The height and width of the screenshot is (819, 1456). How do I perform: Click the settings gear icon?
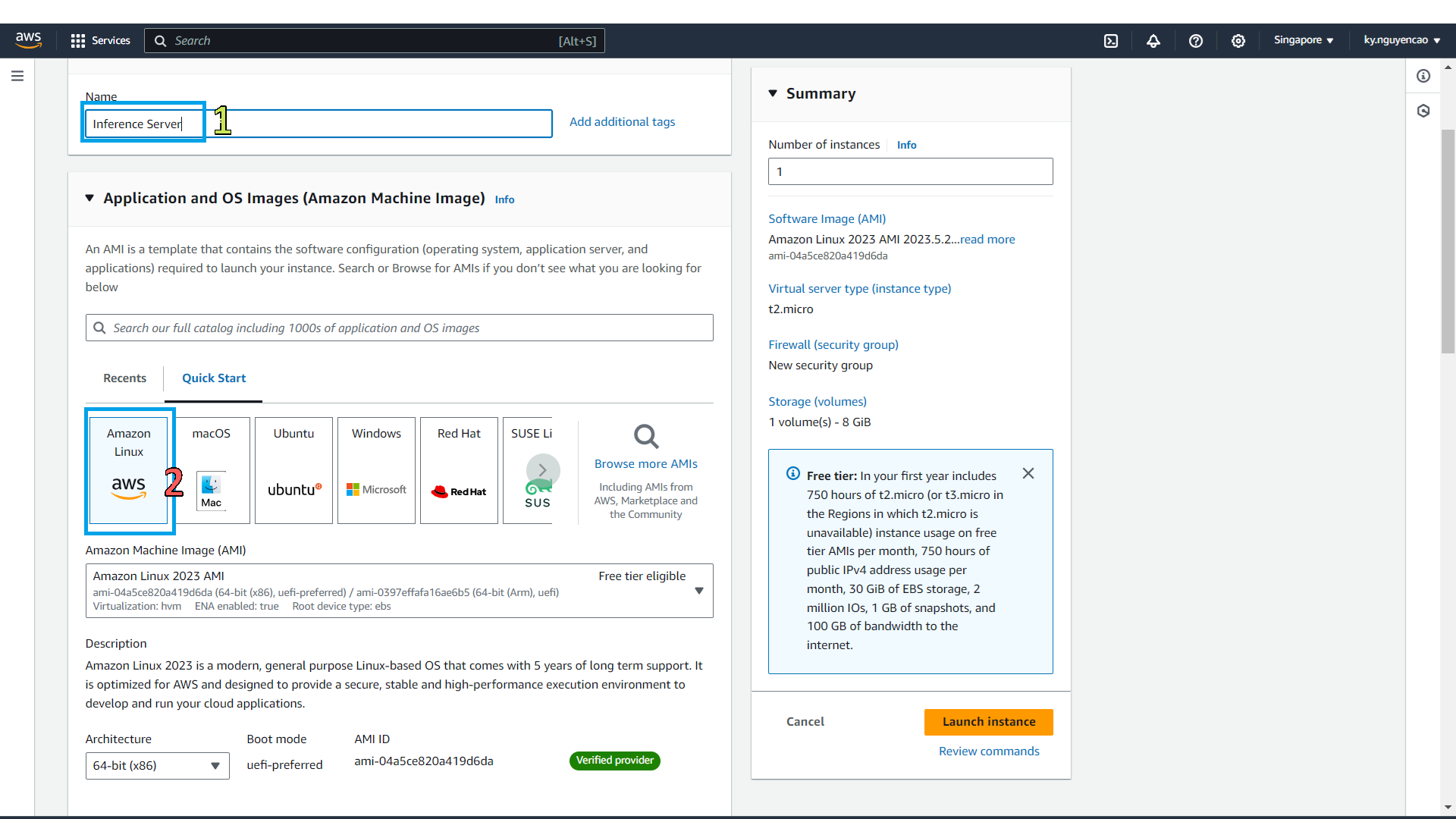pyautogui.click(x=1238, y=40)
